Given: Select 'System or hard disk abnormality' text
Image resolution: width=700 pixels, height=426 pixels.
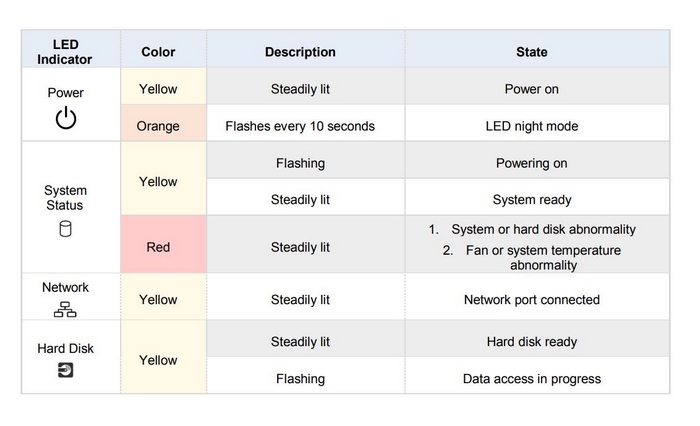Looking at the screenshot, I should 543,229.
